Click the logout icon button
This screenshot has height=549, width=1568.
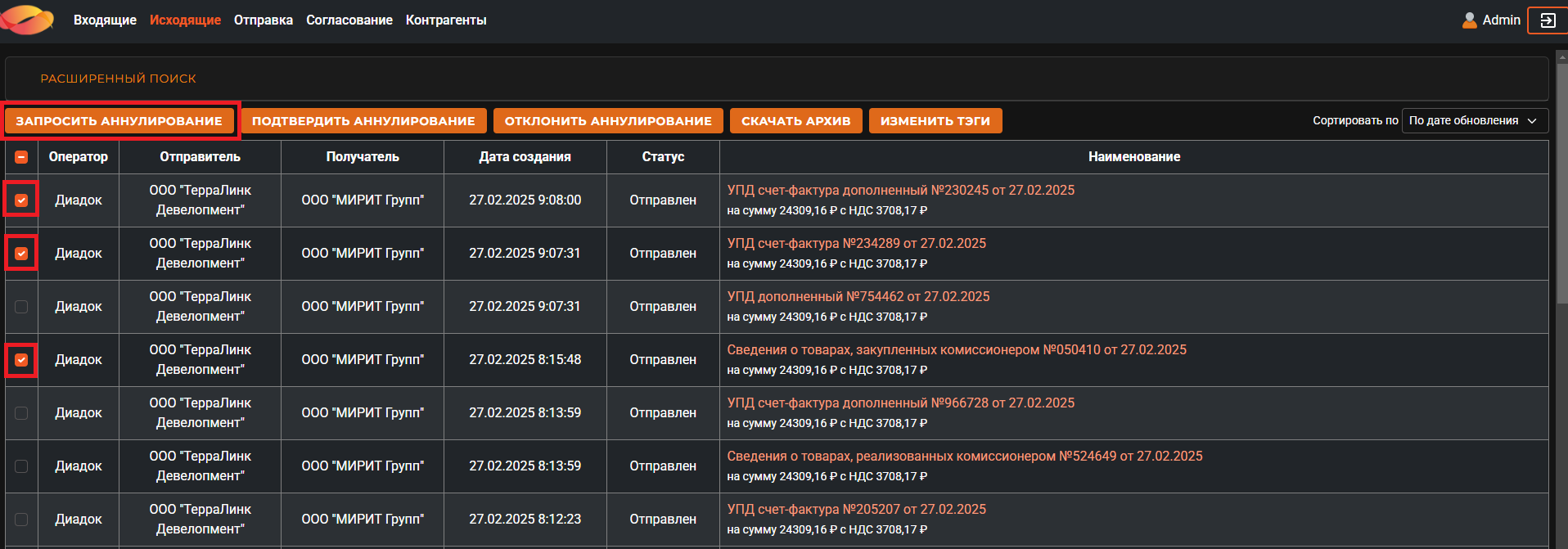[1548, 20]
